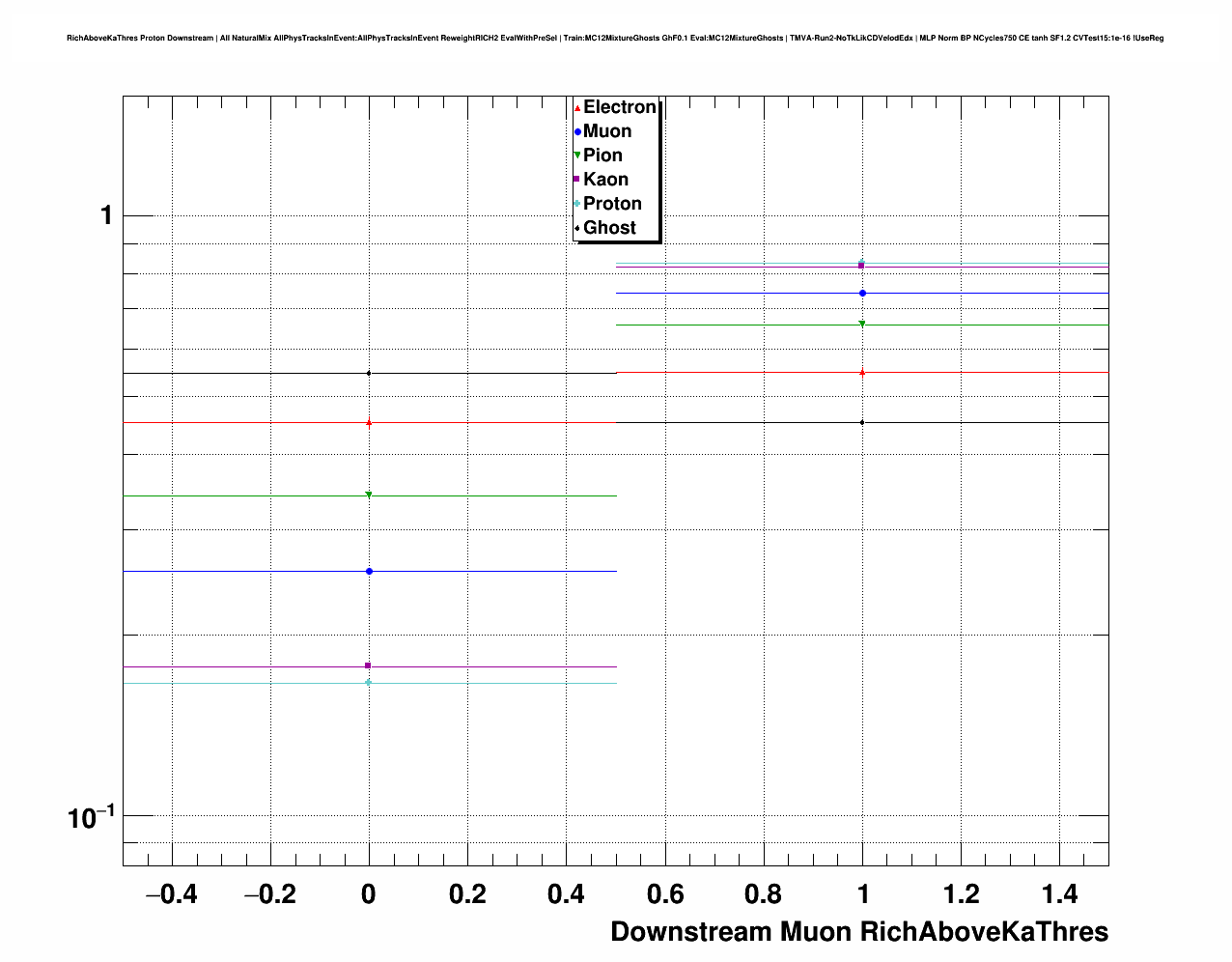Select the purple Kaon square legend marker
The width and height of the screenshot is (1232, 962).
click(577, 180)
